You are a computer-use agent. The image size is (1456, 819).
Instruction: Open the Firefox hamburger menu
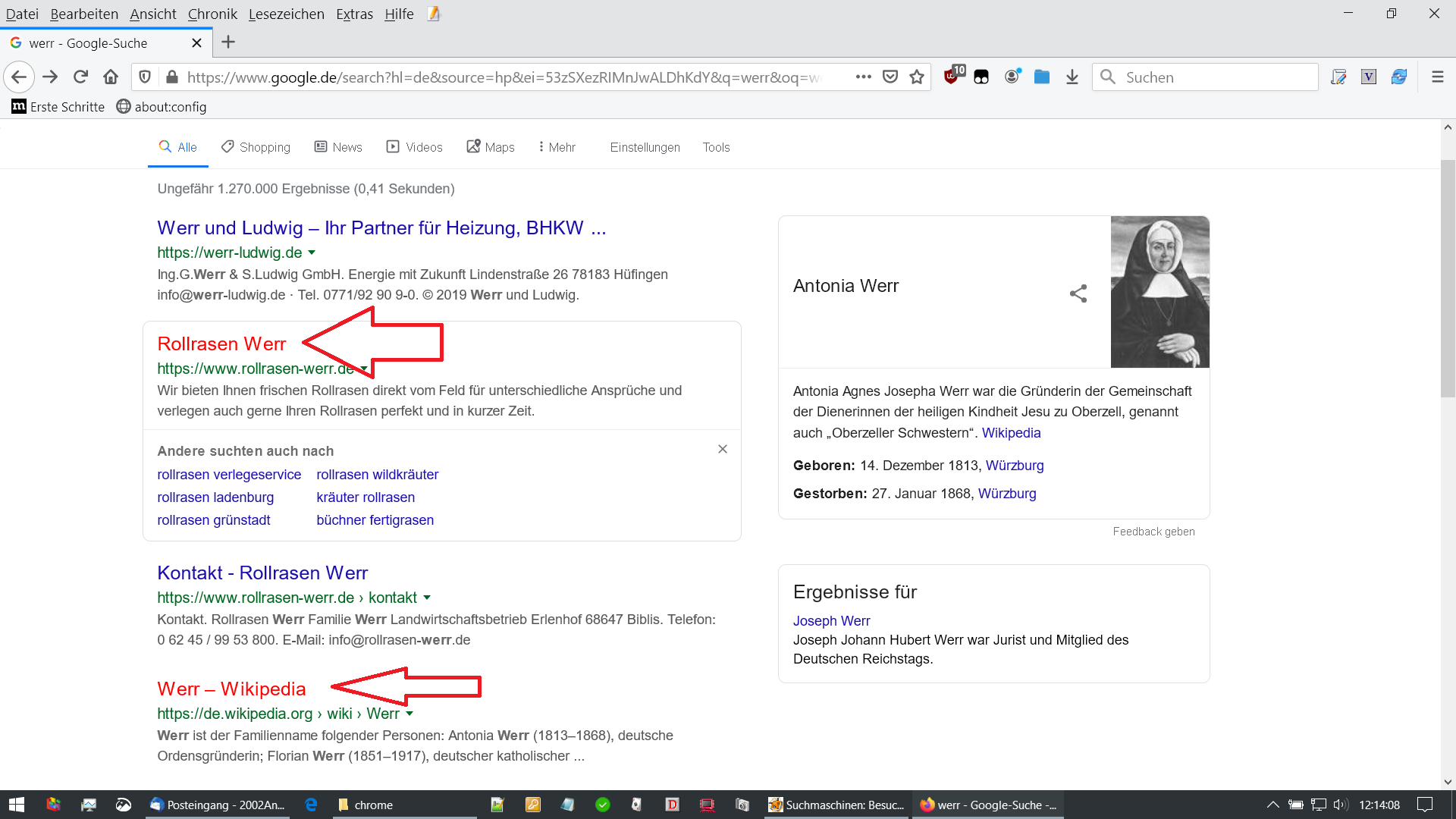click(x=1437, y=77)
